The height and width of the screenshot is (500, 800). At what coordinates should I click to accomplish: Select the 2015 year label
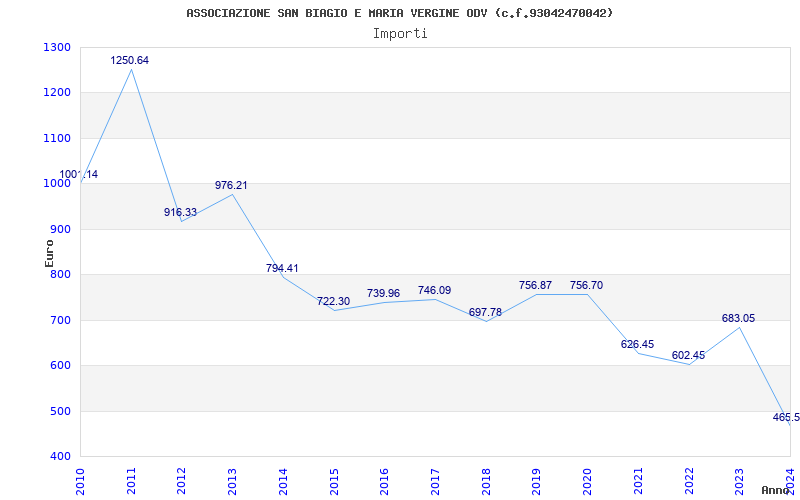(334, 482)
